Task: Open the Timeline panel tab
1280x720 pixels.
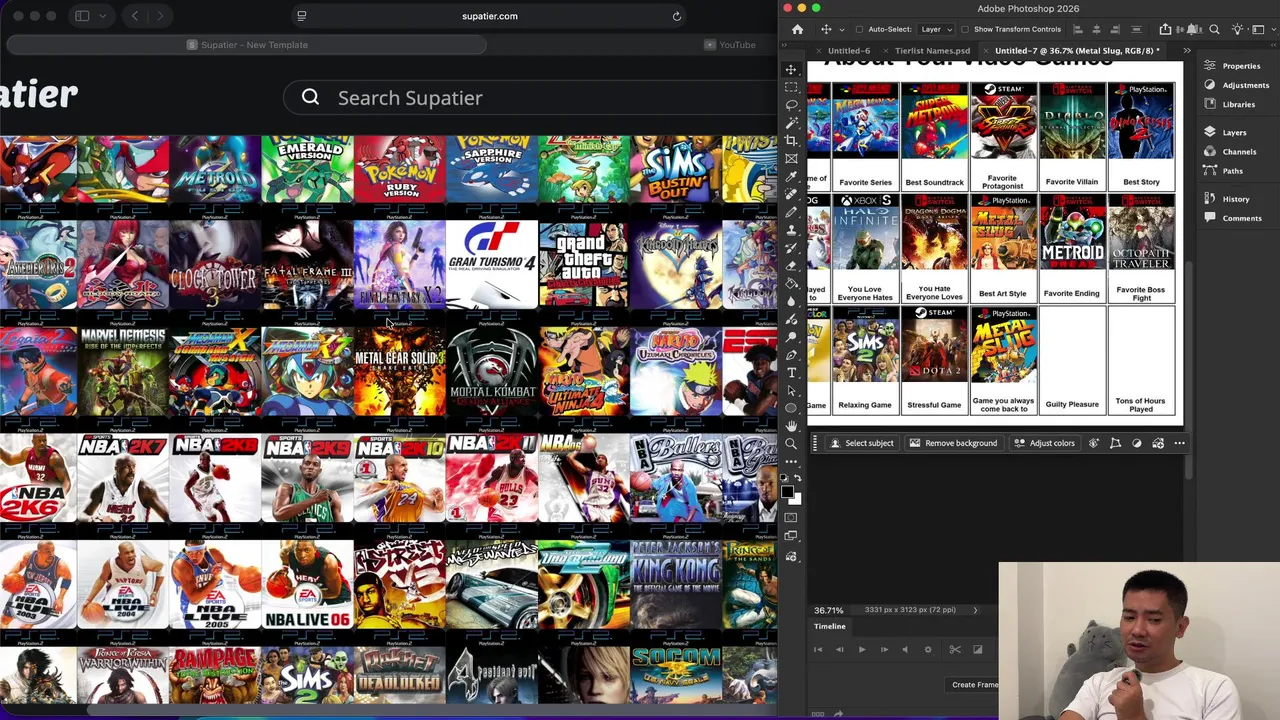Action: coord(829,626)
